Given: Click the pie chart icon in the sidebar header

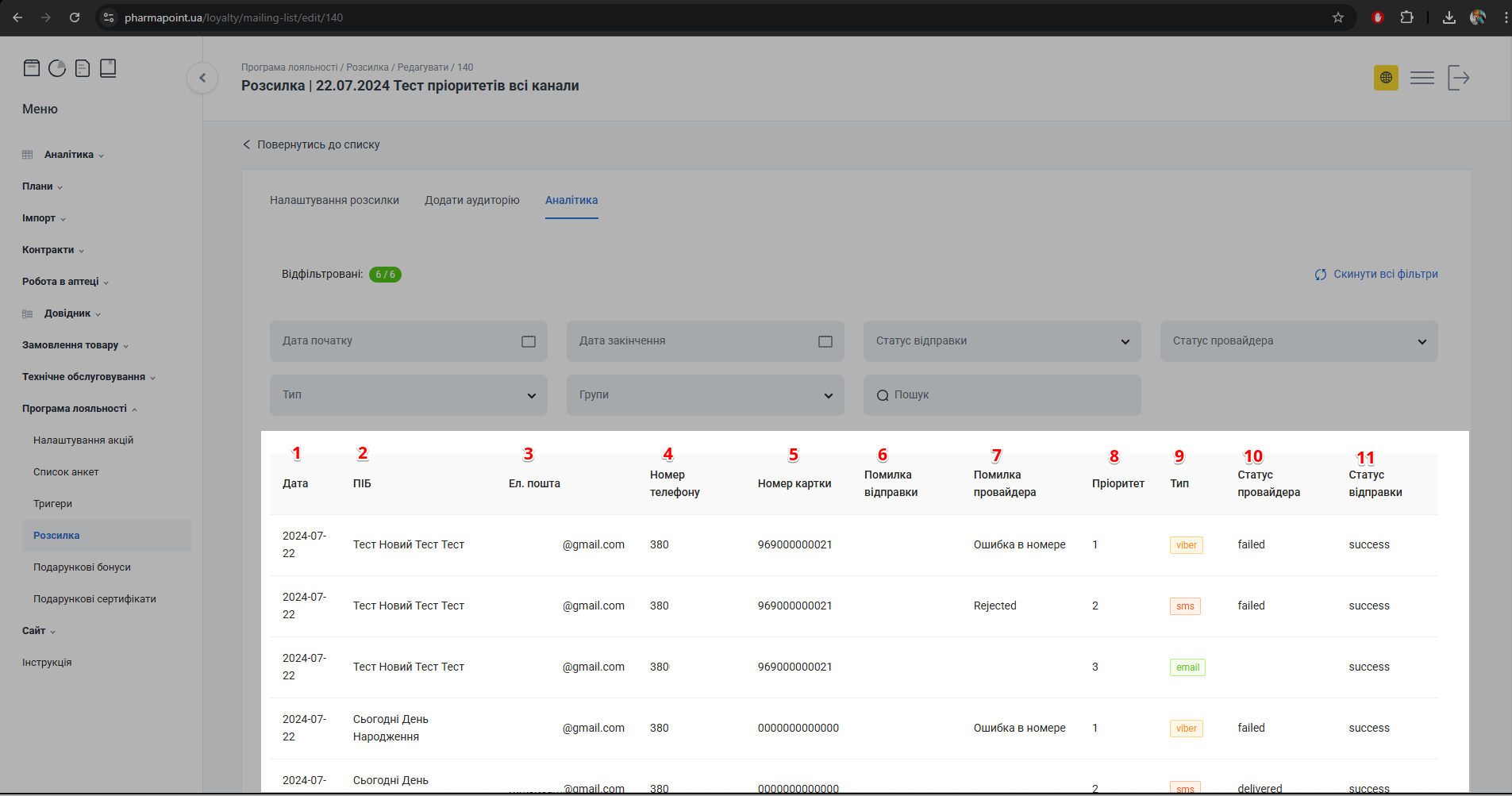Looking at the screenshot, I should pyautogui.click(x=57, y=68).
